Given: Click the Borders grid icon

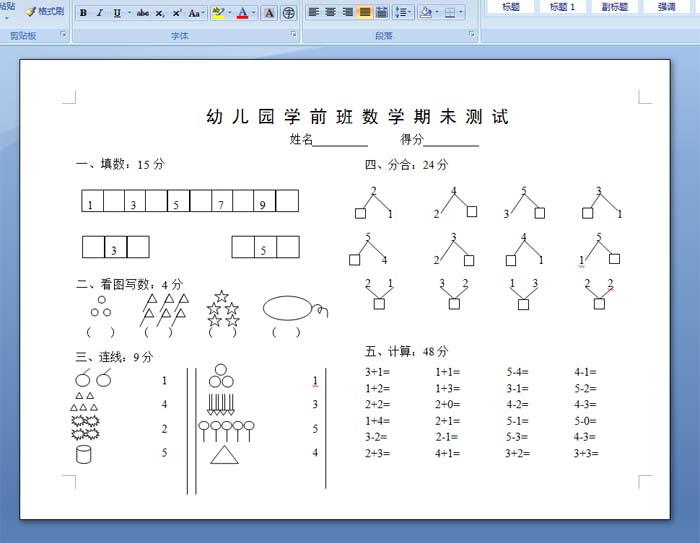Looking at the screenshot, I should [450, 13].
